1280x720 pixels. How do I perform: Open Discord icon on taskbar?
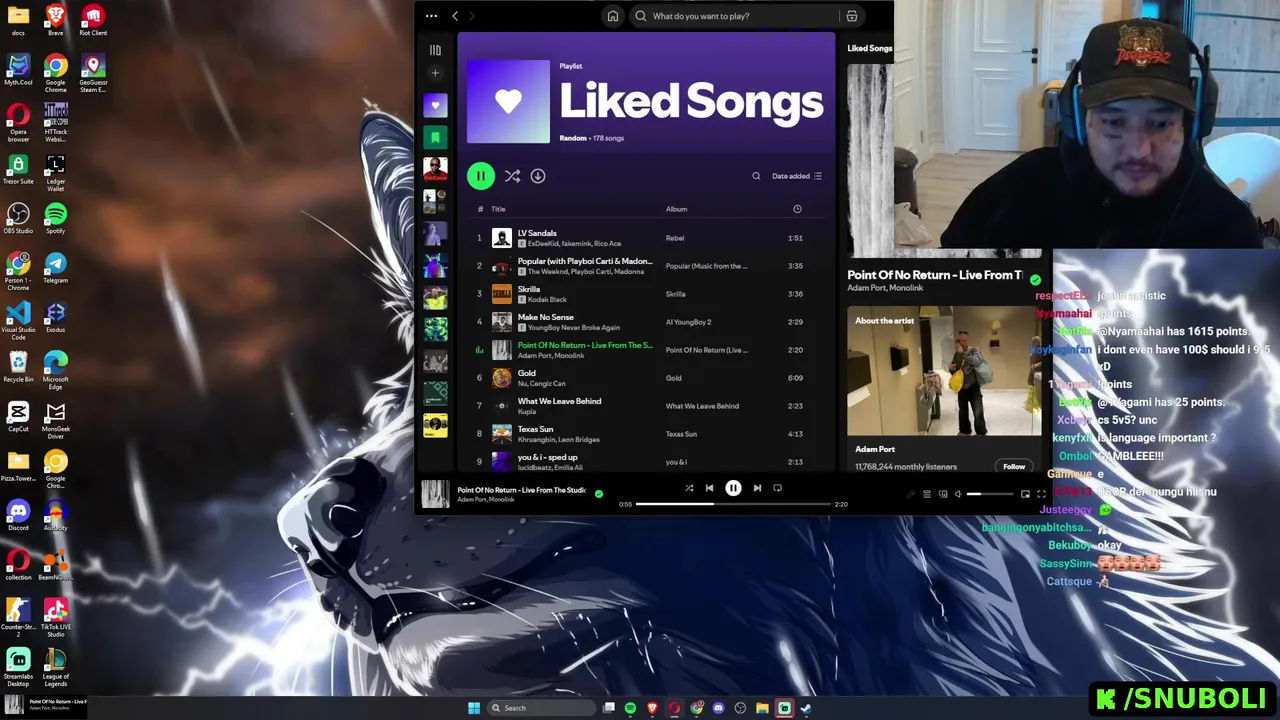coord(718,708)
